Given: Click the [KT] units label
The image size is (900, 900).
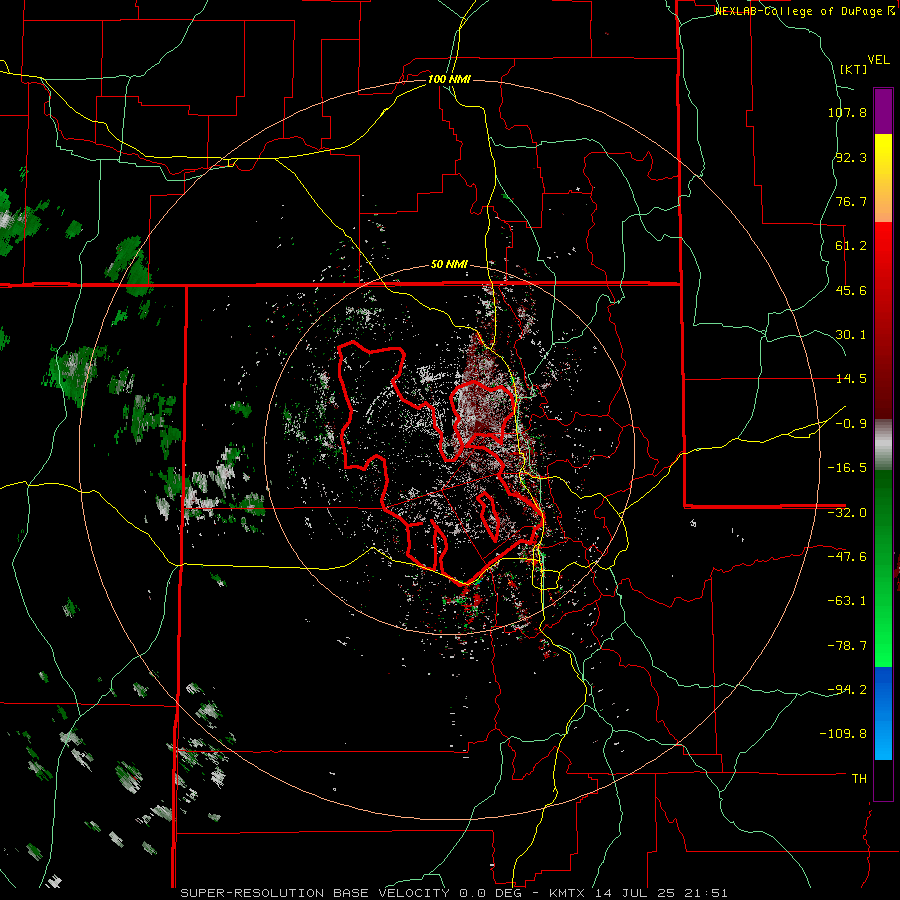Looking at the screenshot, I should tap(854, 69).
